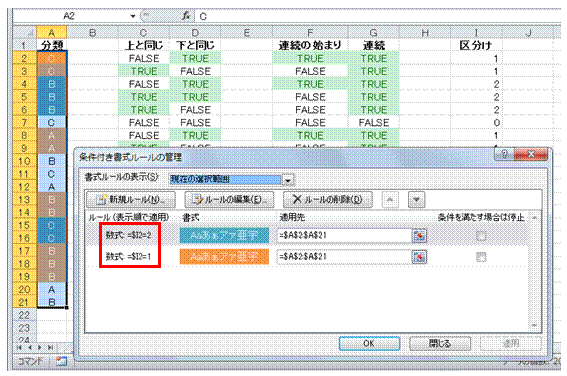The width and height of the screenshot is (567, 376).
Task: Select column F header
Action: click(310, 33)
